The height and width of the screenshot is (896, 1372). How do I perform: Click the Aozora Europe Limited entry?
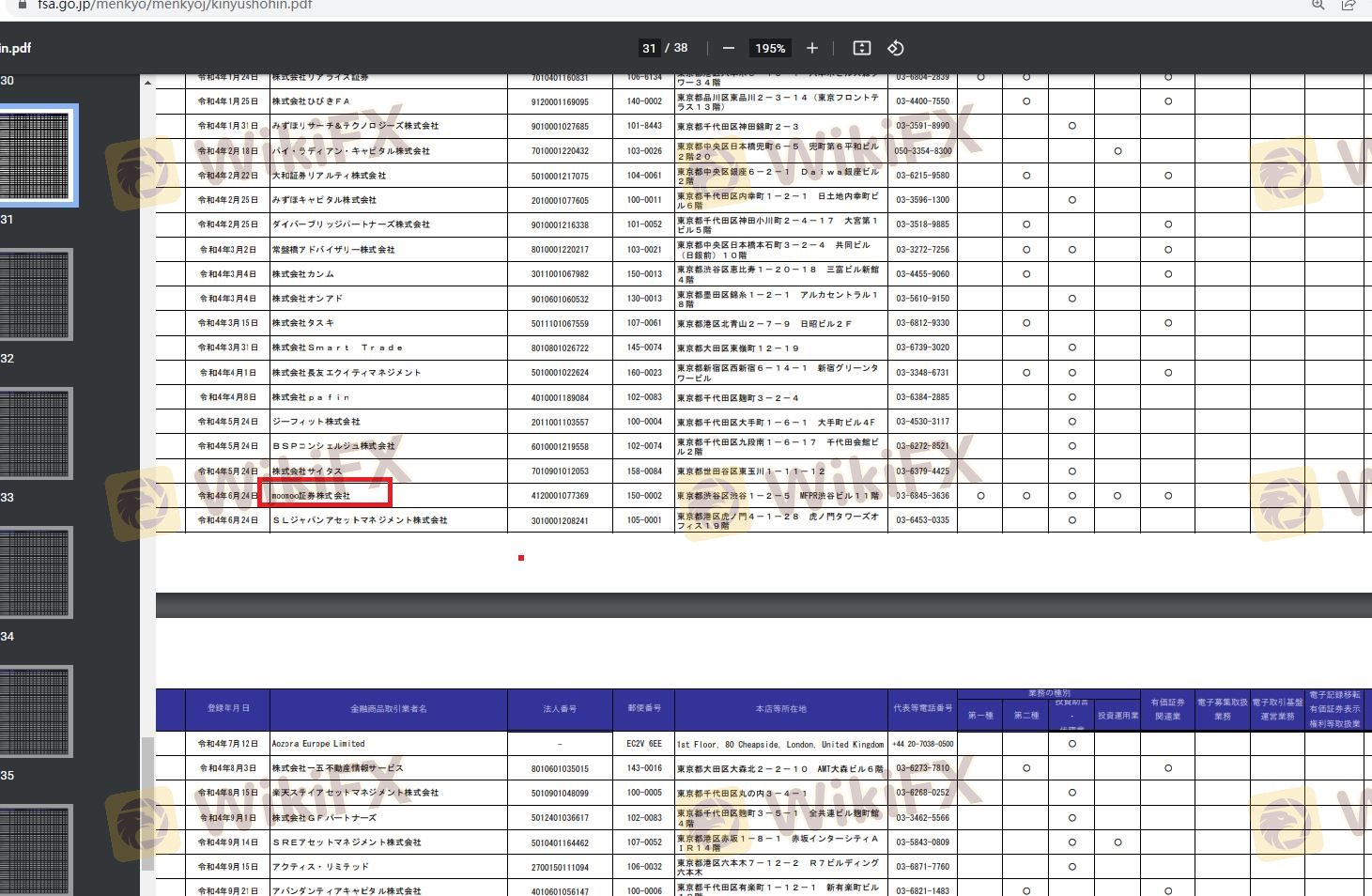[318, 744]
